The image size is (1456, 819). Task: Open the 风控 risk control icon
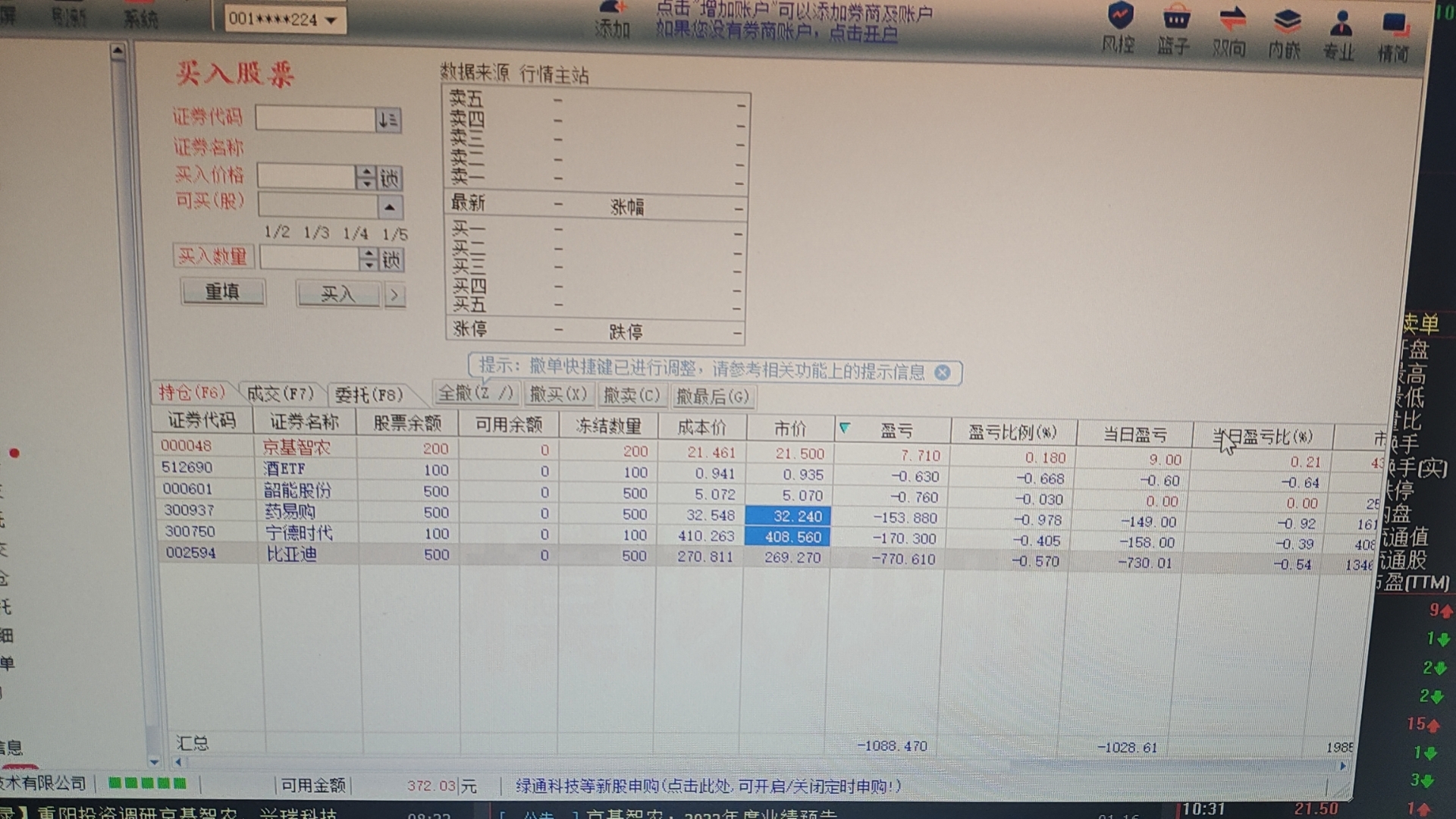tap(1119, 18)
